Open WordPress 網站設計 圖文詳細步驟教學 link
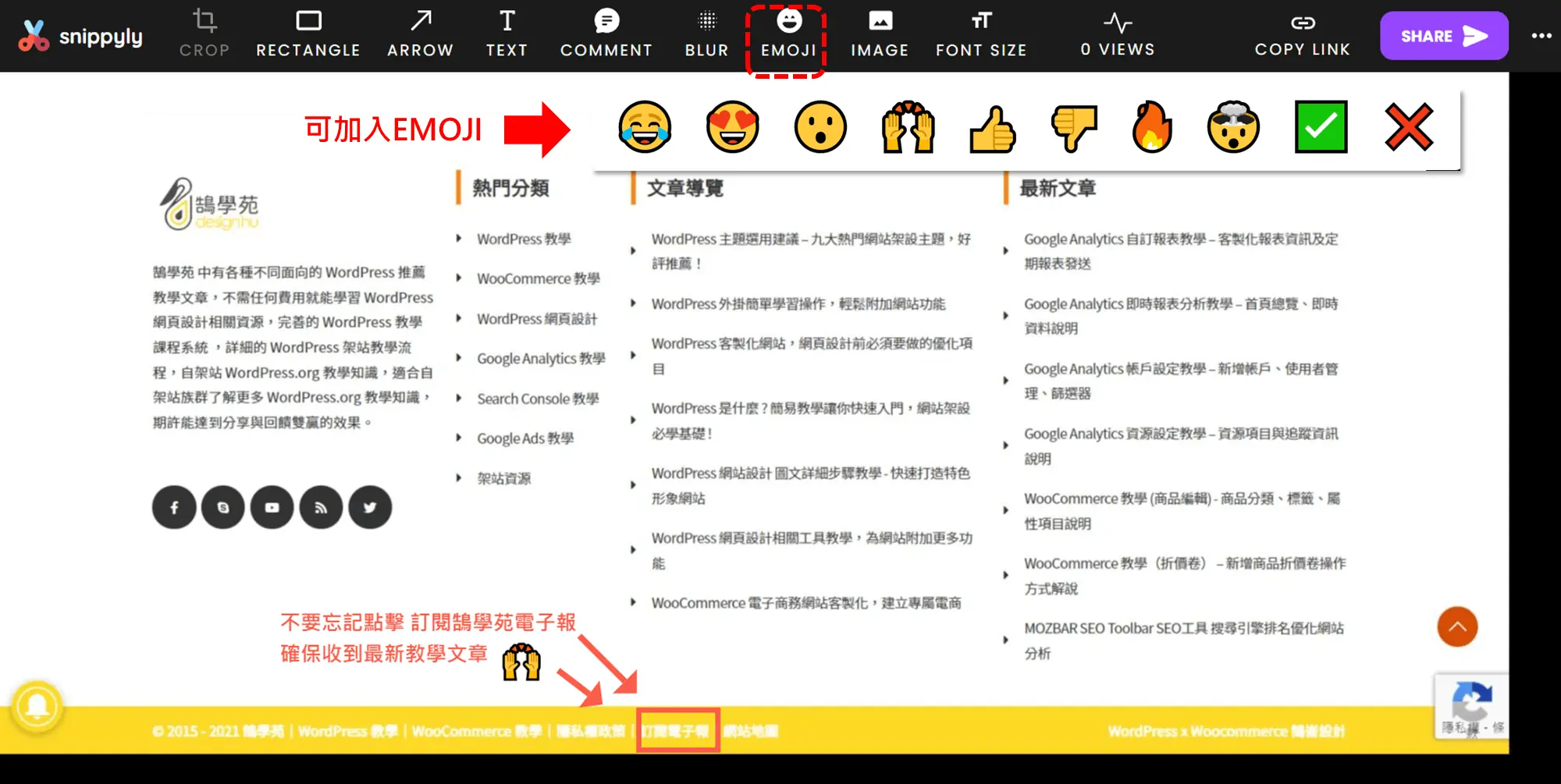The height and width of the screenshot is (784, 1561). 810,485
